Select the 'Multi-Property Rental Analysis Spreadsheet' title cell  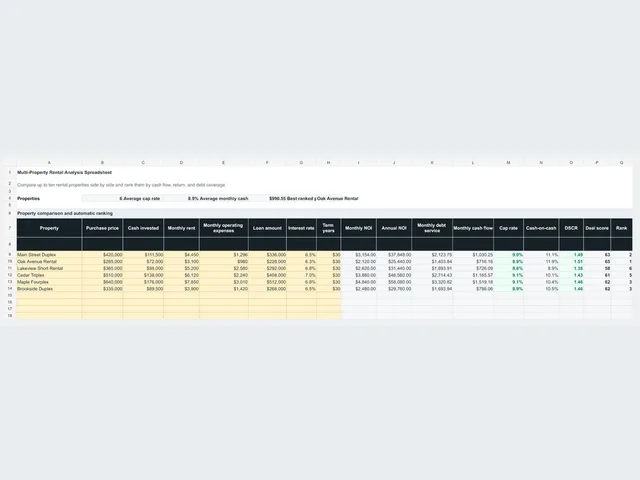(64, 172)
